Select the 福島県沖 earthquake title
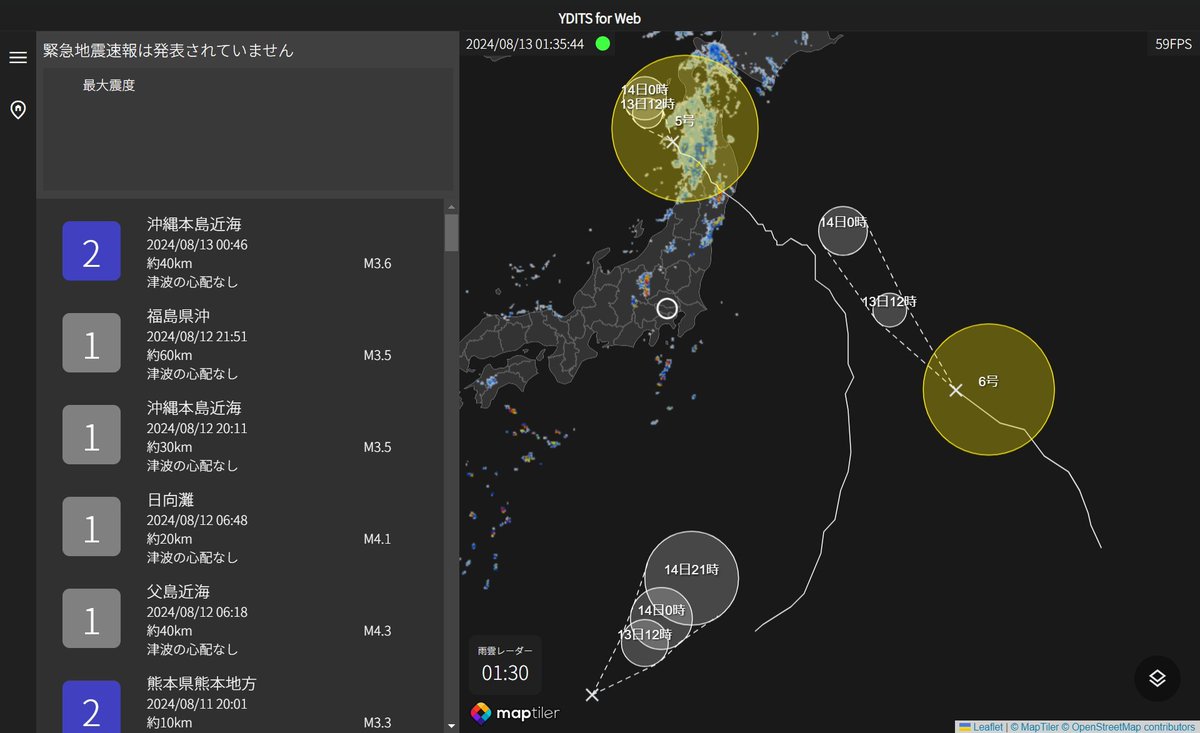This screenshot has height=733, width=1200. pos(178,316)
